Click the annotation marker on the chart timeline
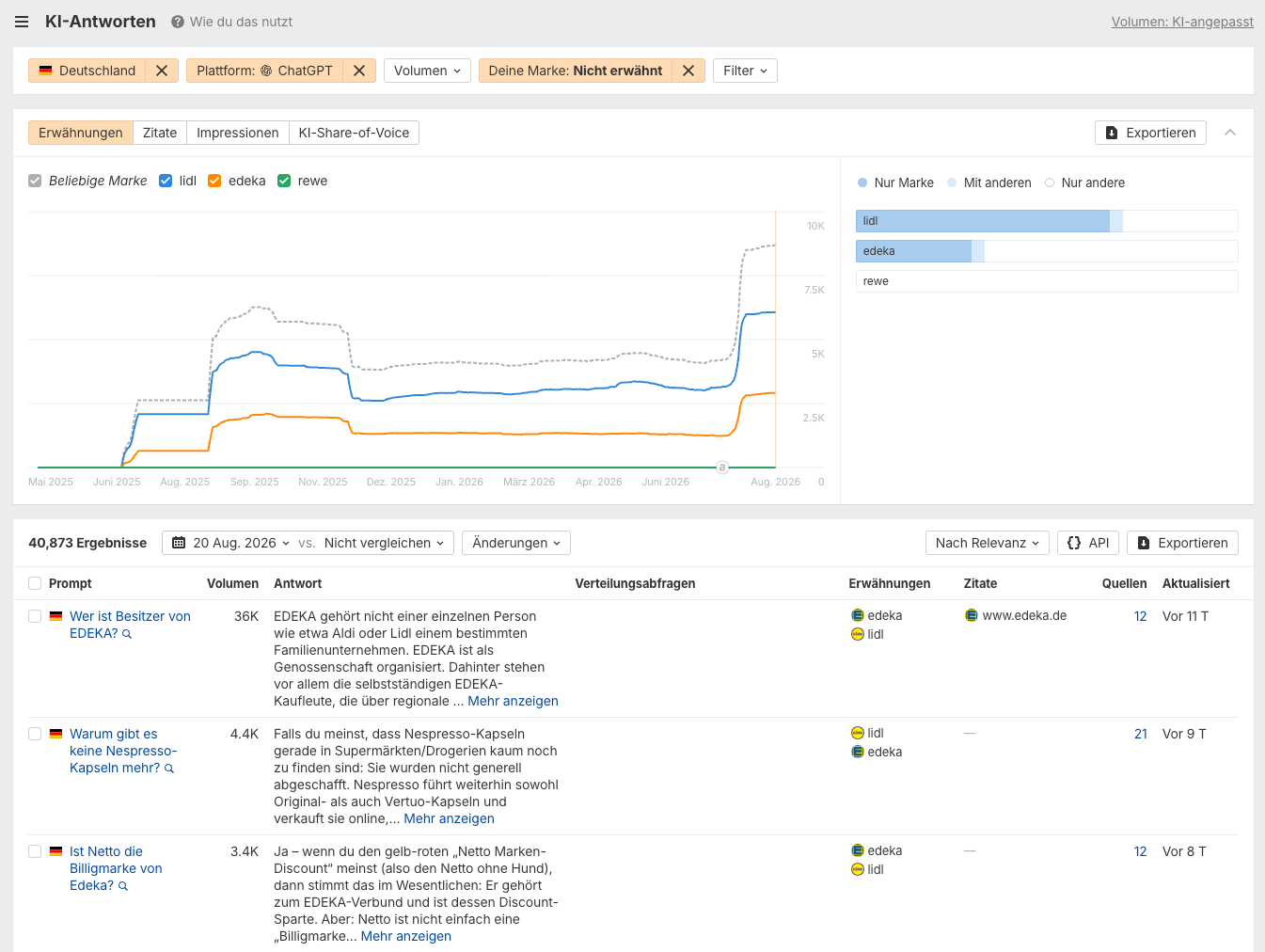This screenshot has height=952, width=1265. 722,468
